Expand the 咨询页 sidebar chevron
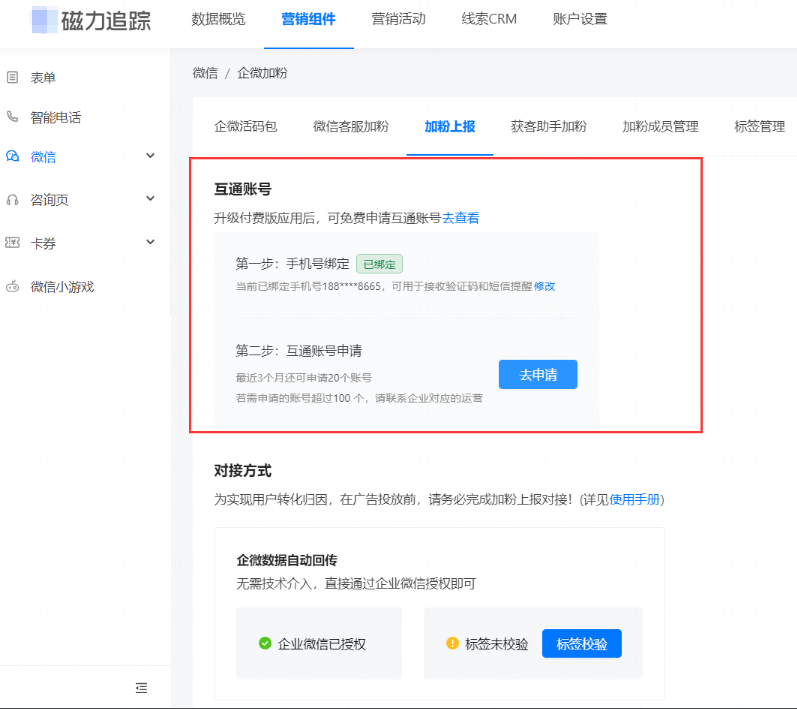This screenshot has height=709, width=797. (150, 199)
